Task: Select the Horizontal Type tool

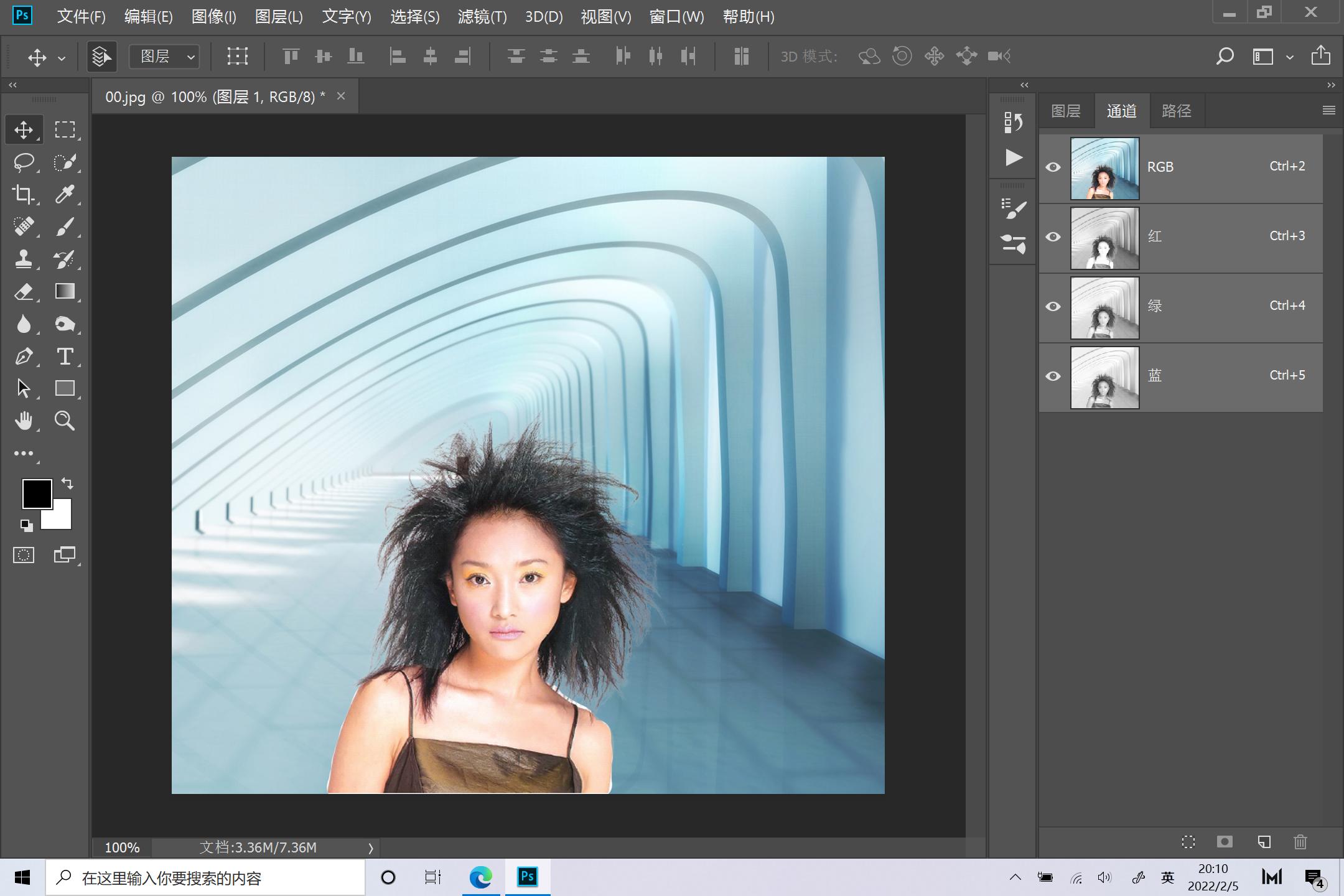Action: [x=65, y=357]
